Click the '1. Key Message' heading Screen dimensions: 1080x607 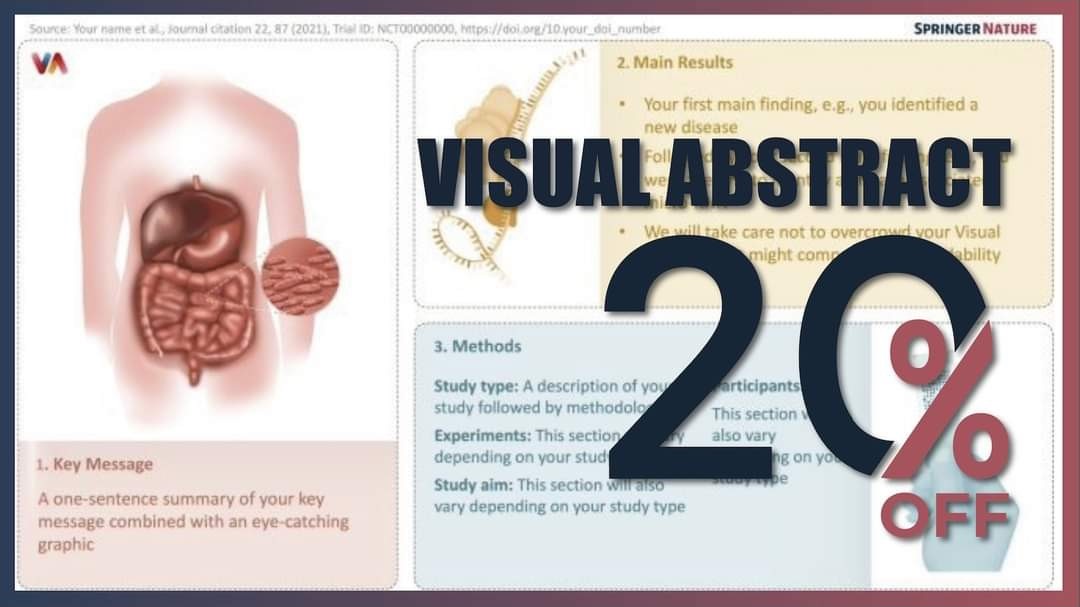[94, 464]
